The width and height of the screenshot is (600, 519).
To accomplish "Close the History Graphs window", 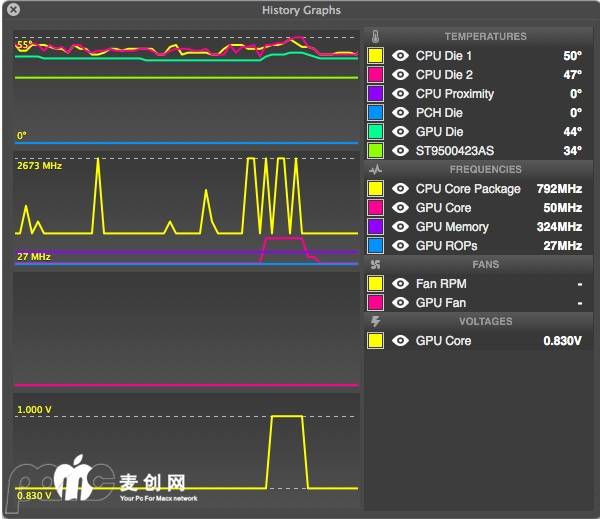I will tap(13, 10).
